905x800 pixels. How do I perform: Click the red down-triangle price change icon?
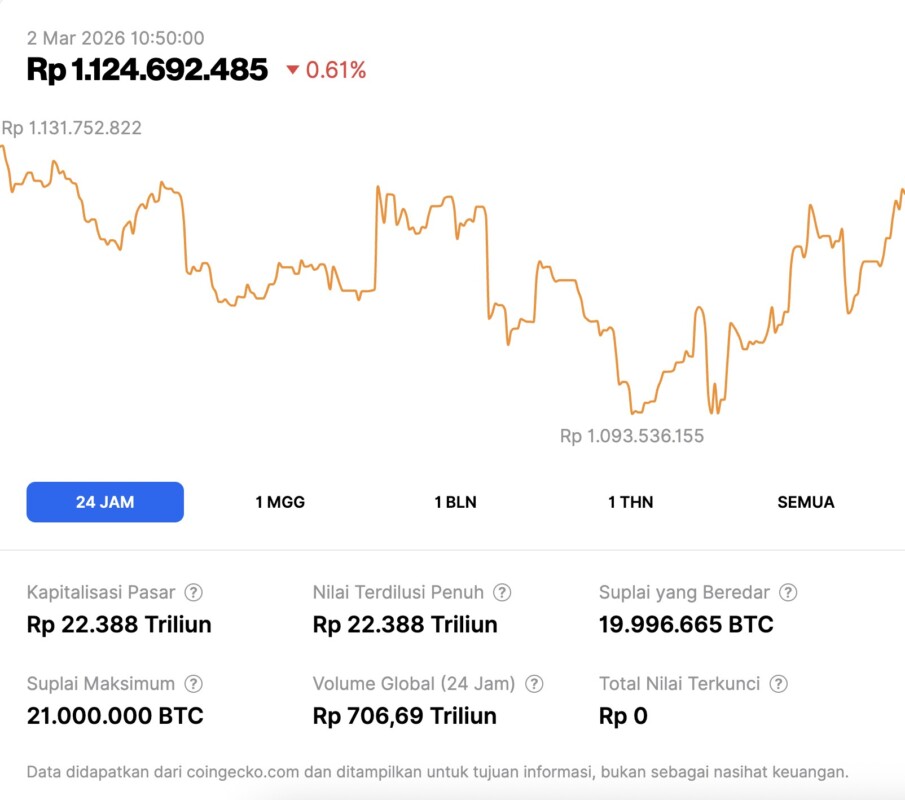click(x=292, y=70)
